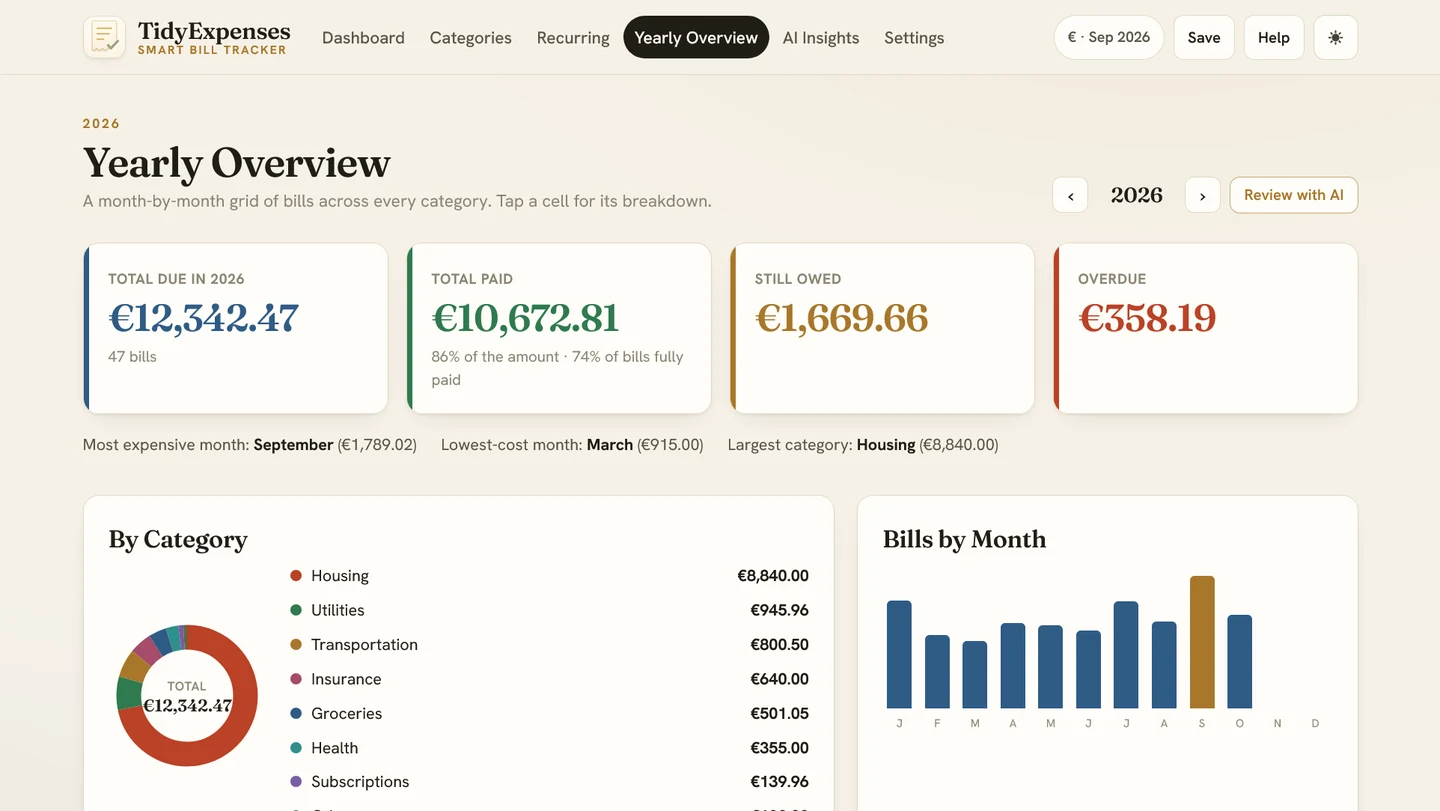Screen dimensions: 1440x811
Task: Click the Transportation color dot
Action: coord(296,645)
